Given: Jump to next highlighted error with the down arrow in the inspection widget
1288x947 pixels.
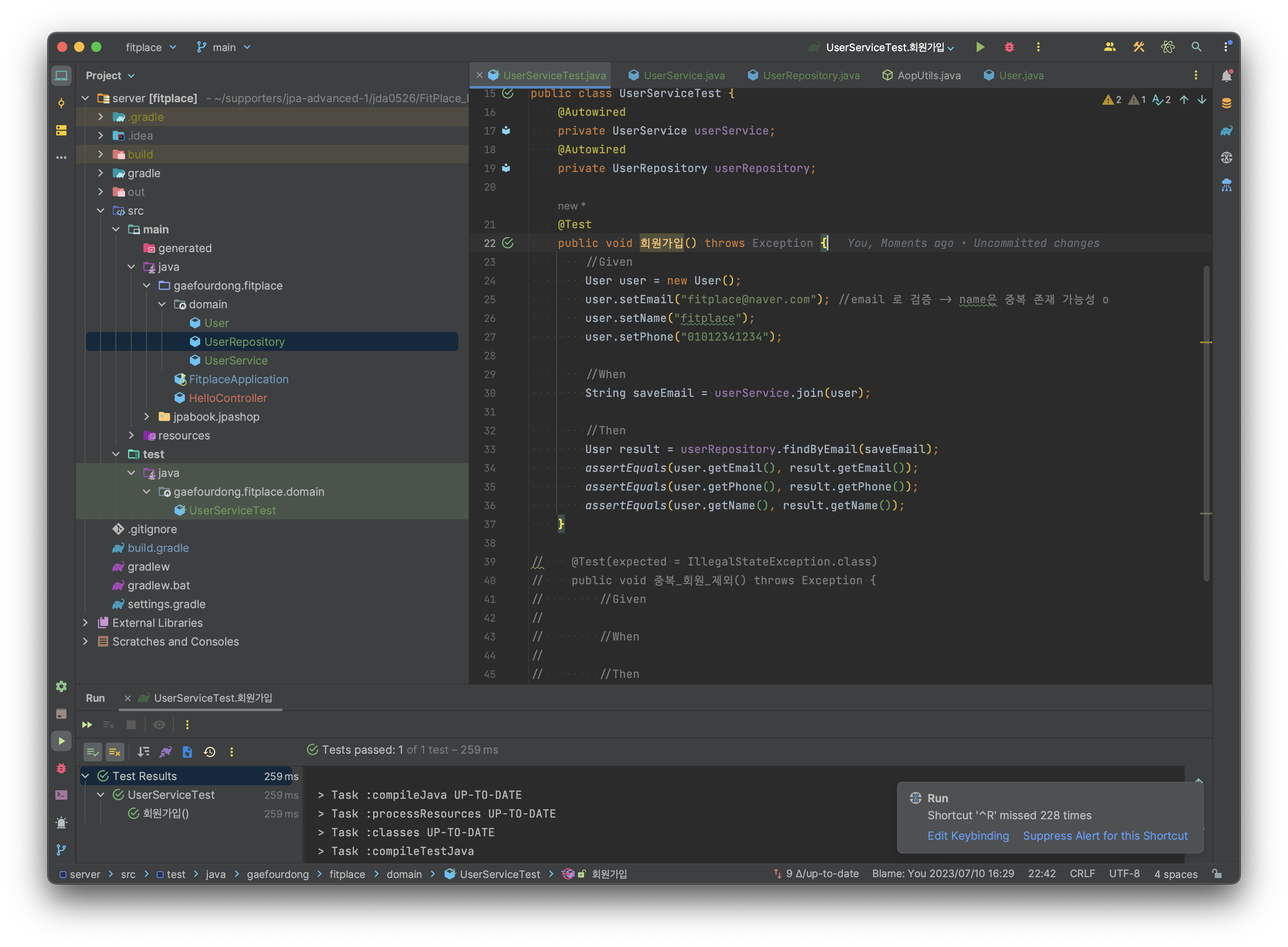Looking at the screenshot, I should pyautogui.click(x=1202, y=100).
